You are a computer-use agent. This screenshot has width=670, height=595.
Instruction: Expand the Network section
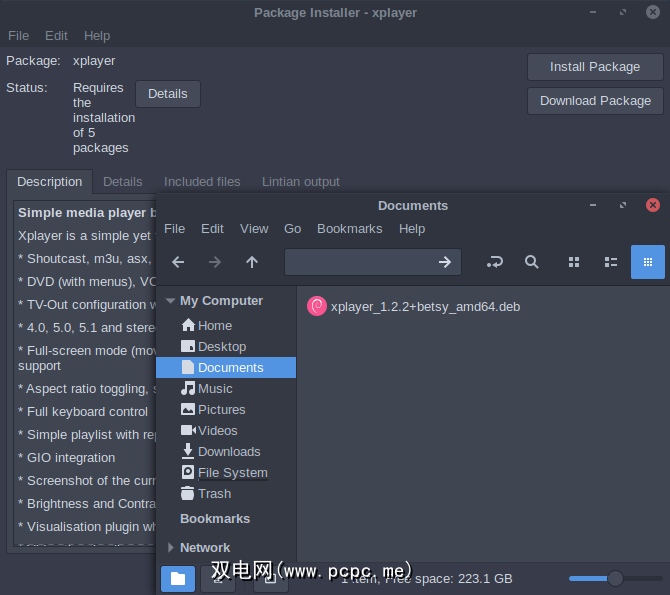click(x=171, y=548)
